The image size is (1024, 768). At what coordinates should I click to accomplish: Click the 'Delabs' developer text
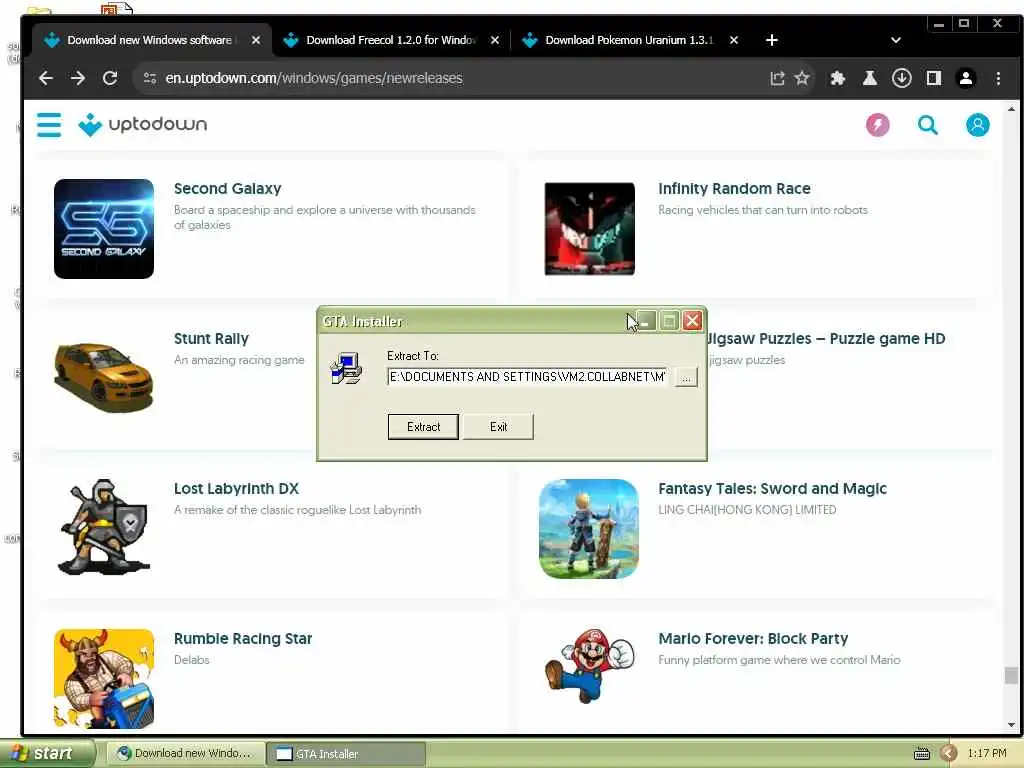[x=191, y=660]
